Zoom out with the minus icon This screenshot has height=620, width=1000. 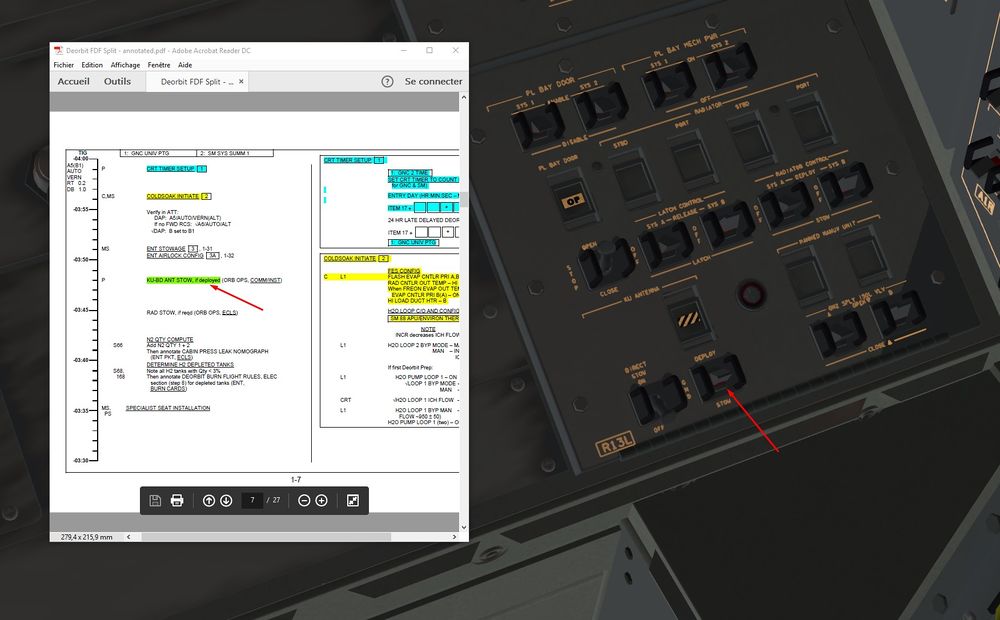coord(304,501)
